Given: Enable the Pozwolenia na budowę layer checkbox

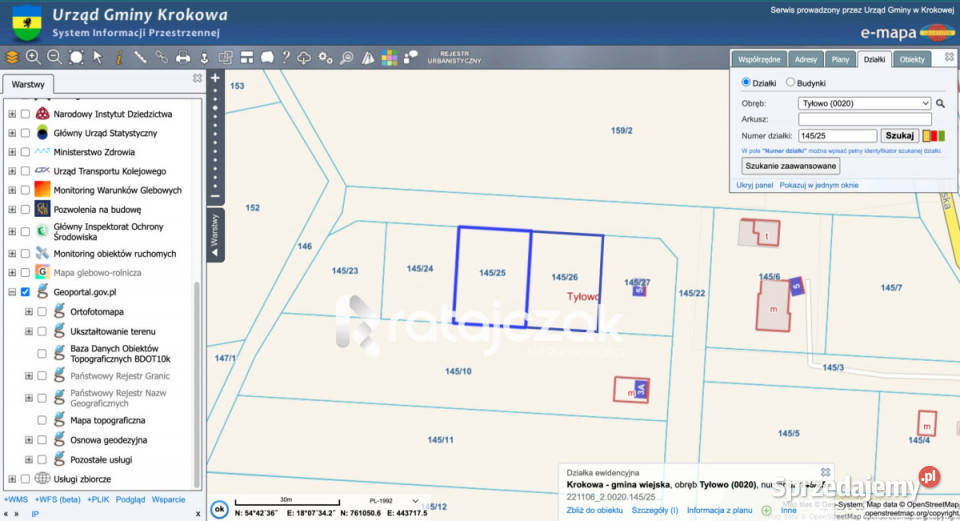Looking at the screenshot, I should [x=25, y=210].
